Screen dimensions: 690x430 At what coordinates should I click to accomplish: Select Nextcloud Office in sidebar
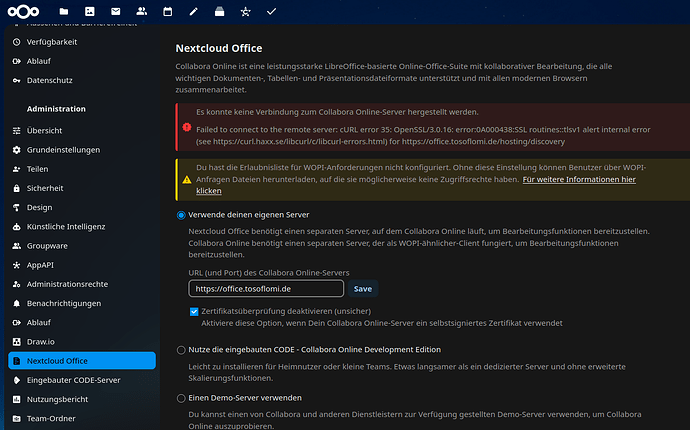(82, 361)
